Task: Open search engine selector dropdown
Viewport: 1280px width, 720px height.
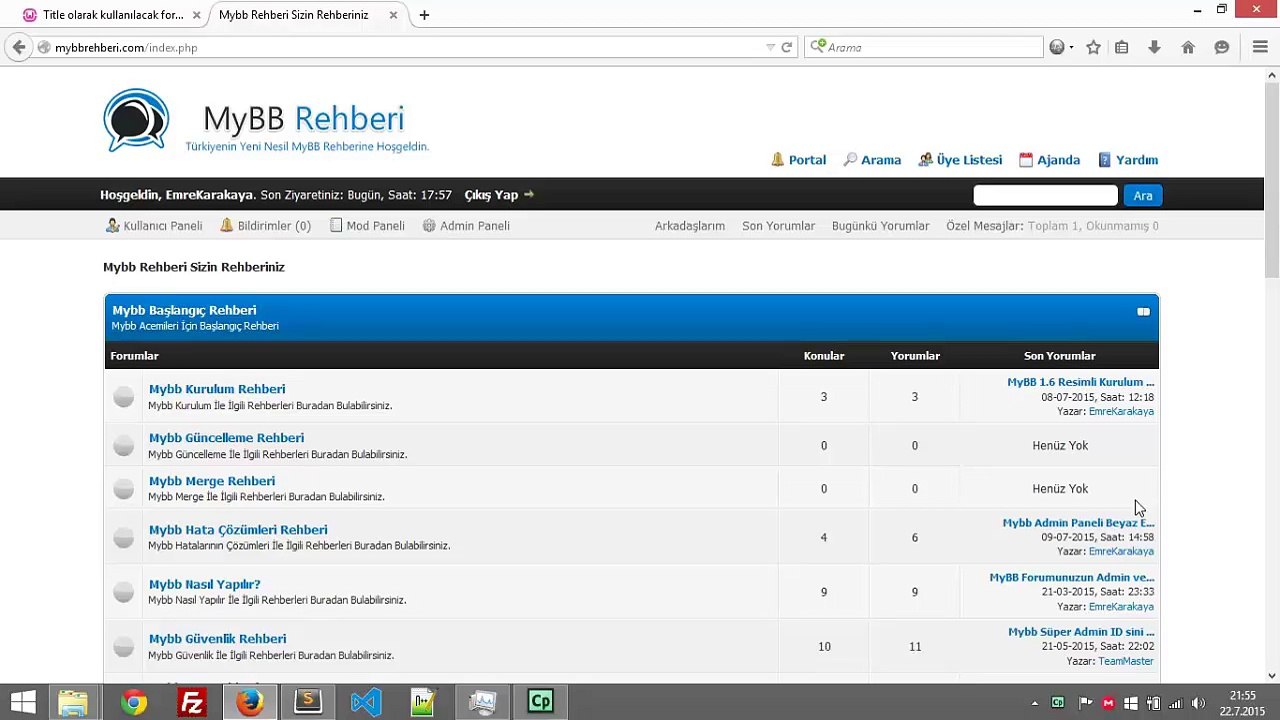Action: pos(818,47)
